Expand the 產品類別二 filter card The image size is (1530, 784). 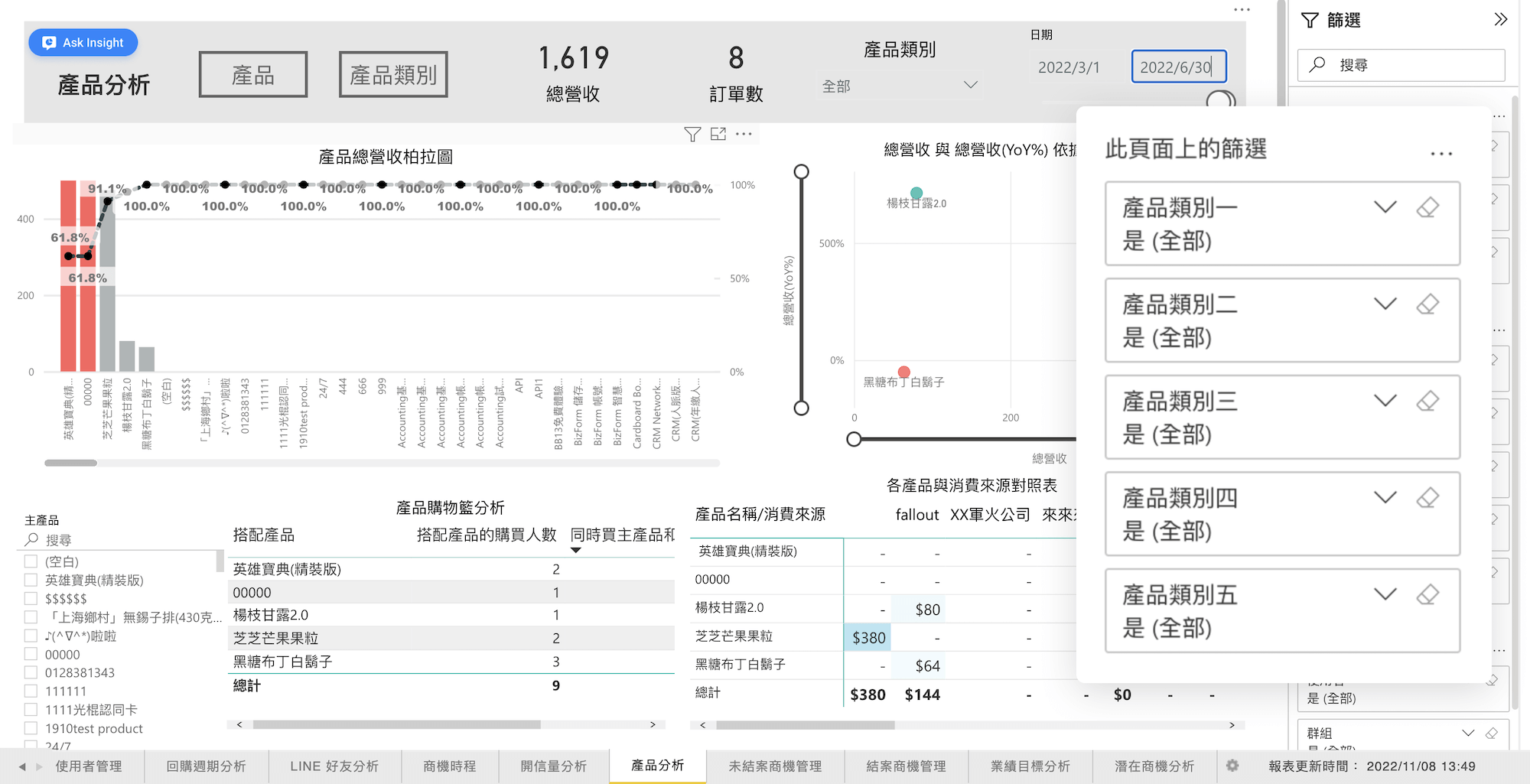tap(1385, 304)
